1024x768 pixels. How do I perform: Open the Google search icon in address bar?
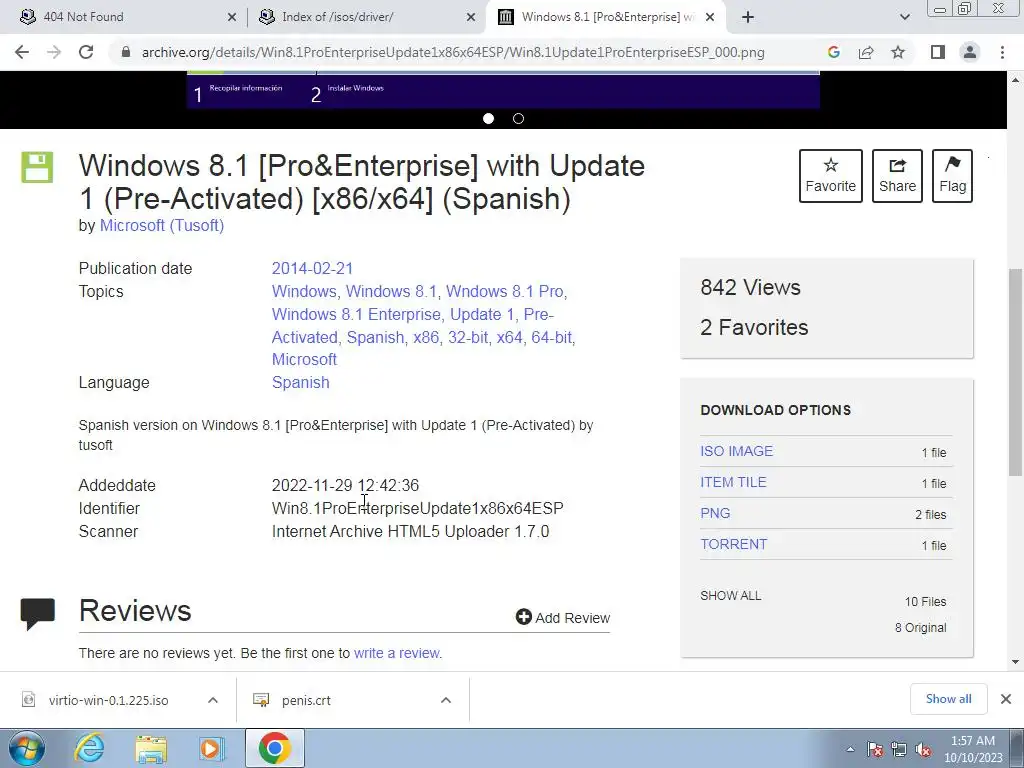click(833, 52)
